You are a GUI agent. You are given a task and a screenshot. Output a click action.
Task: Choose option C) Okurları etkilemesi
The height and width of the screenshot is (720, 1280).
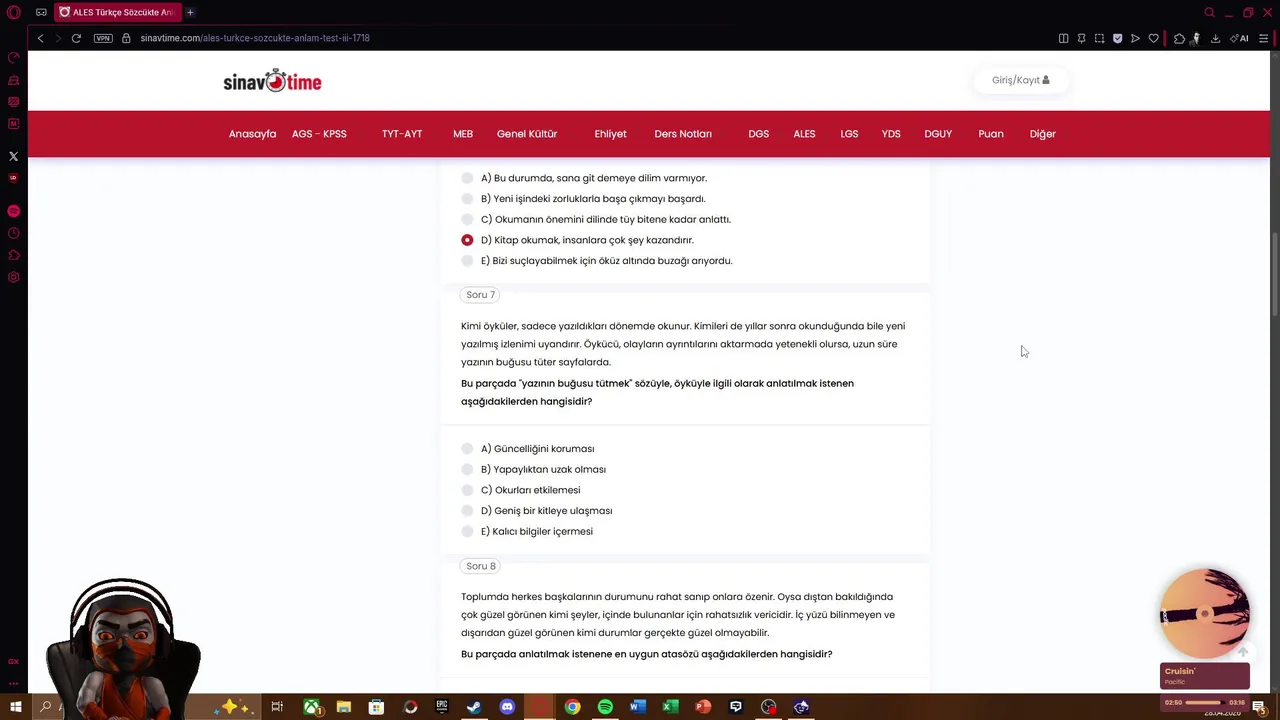[467, 490]
